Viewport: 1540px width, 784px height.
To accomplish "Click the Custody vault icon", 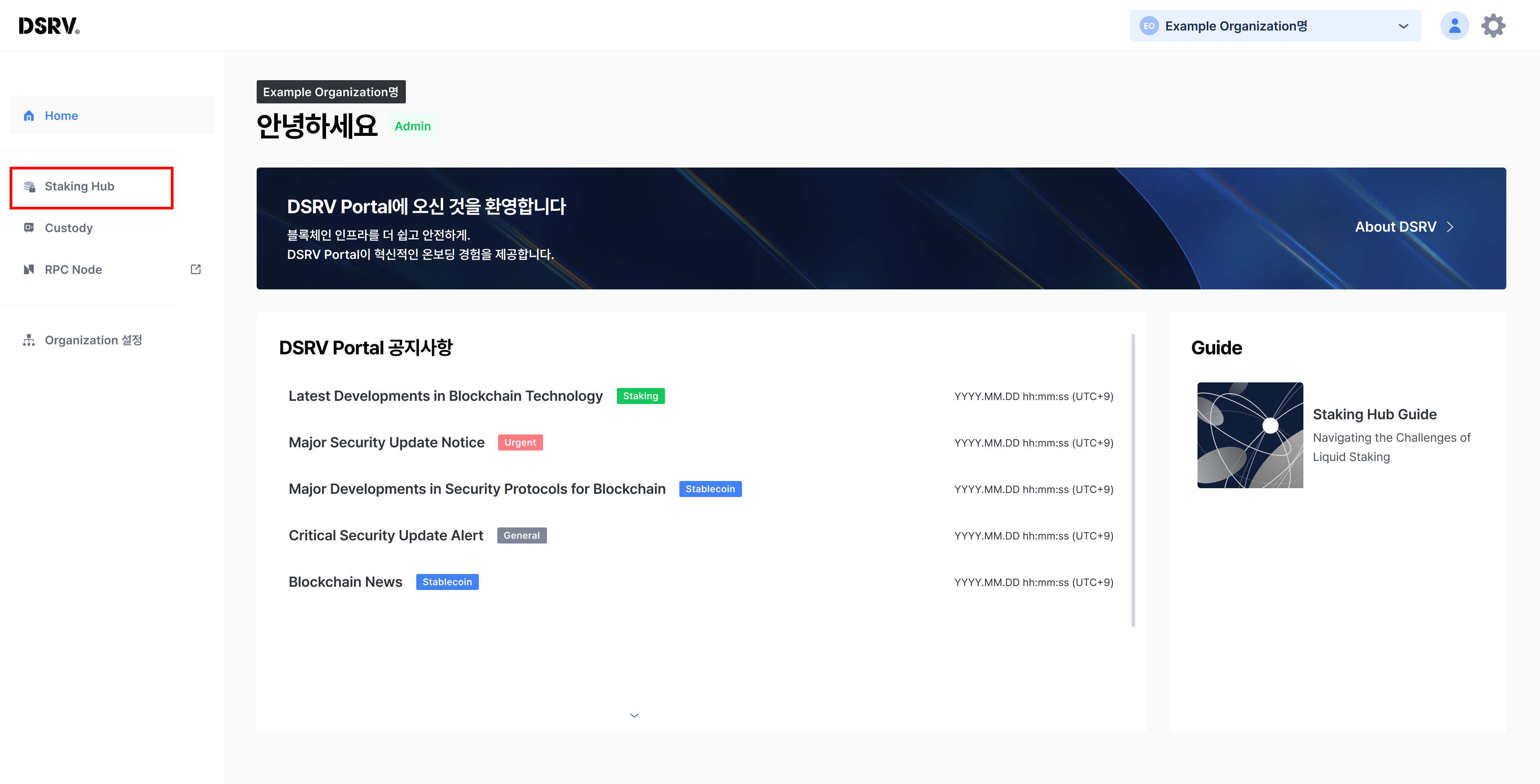I will 29,228.
